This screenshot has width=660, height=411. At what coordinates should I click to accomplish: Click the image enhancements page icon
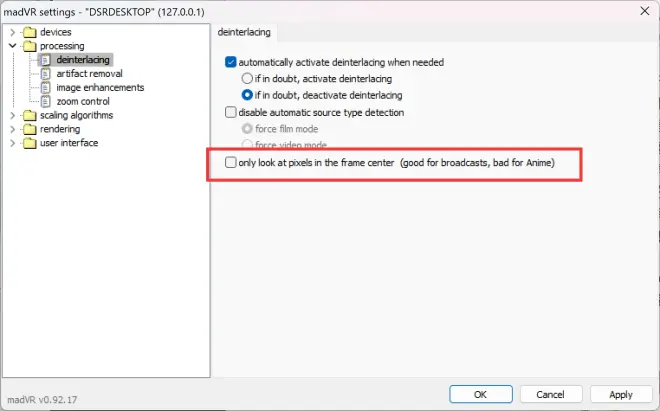[46, 88]
